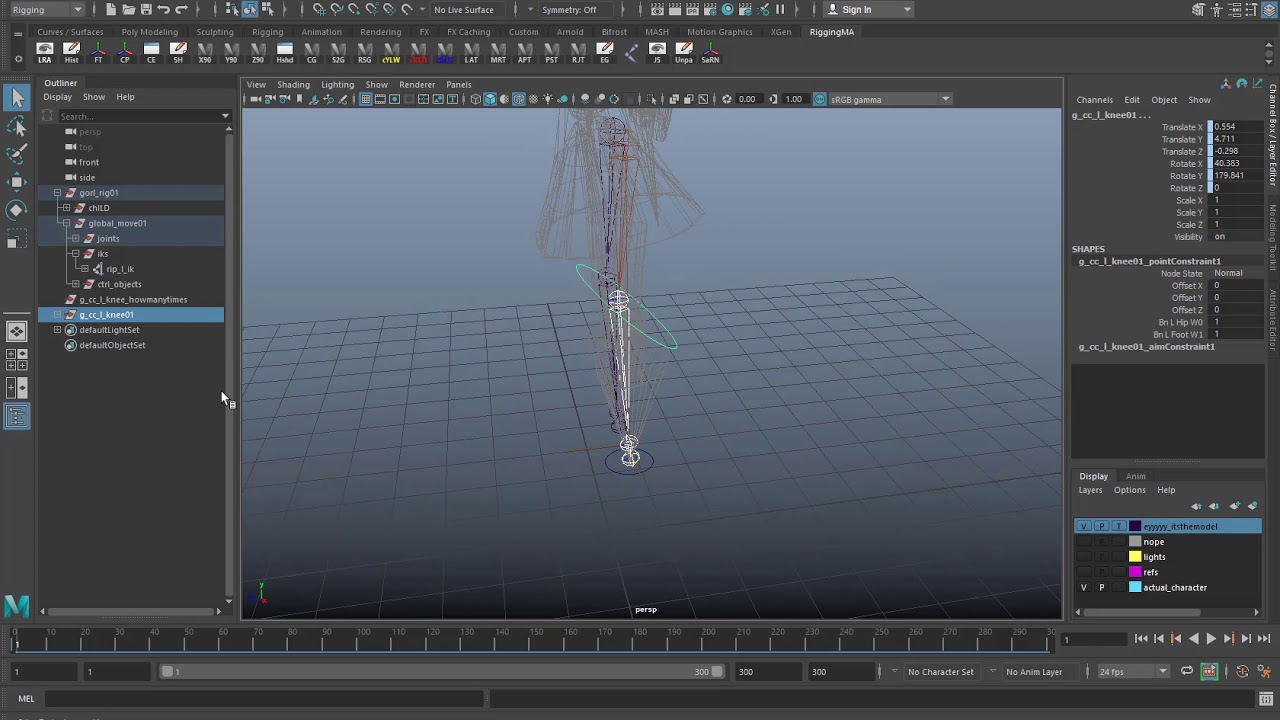Click the Modeling Toolkit icon at top right

click(x=1198, y=10)
